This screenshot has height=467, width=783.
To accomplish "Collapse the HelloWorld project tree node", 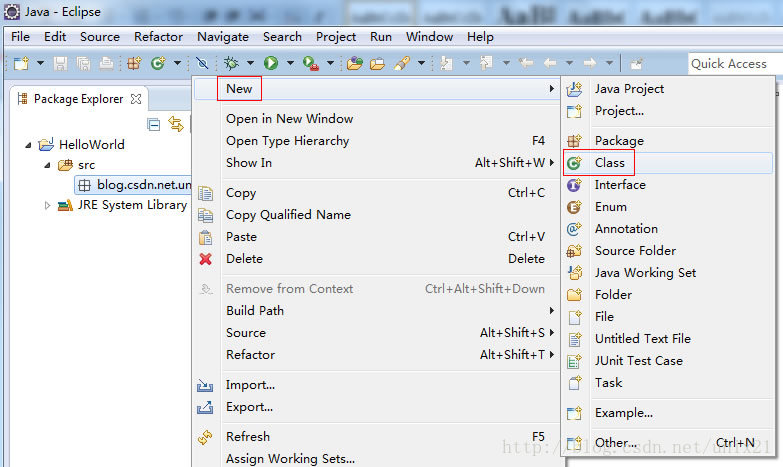I will [x=28, y=145].
